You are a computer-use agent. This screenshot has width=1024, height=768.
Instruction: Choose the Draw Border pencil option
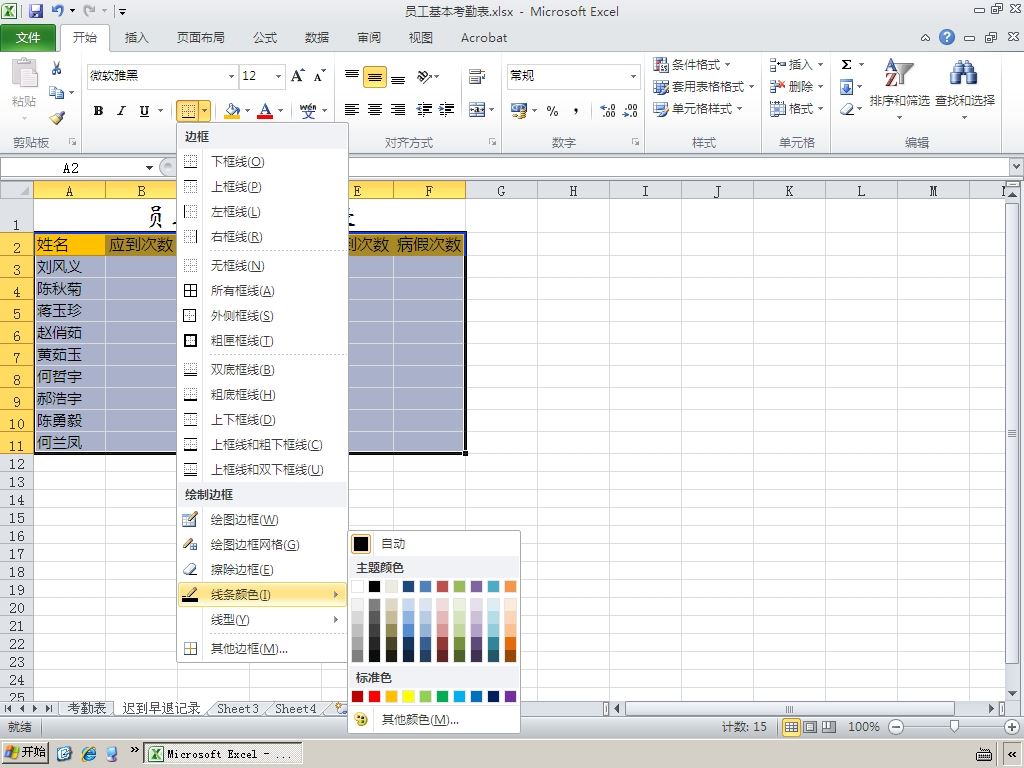[261, 520]
